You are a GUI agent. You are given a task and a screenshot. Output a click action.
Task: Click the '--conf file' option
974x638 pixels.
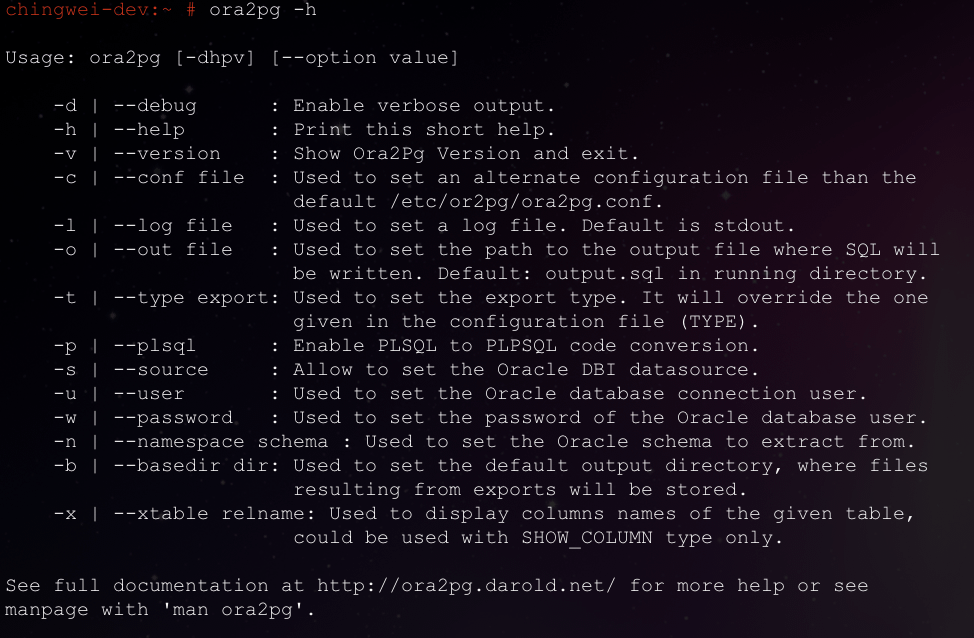coord(179,178)
